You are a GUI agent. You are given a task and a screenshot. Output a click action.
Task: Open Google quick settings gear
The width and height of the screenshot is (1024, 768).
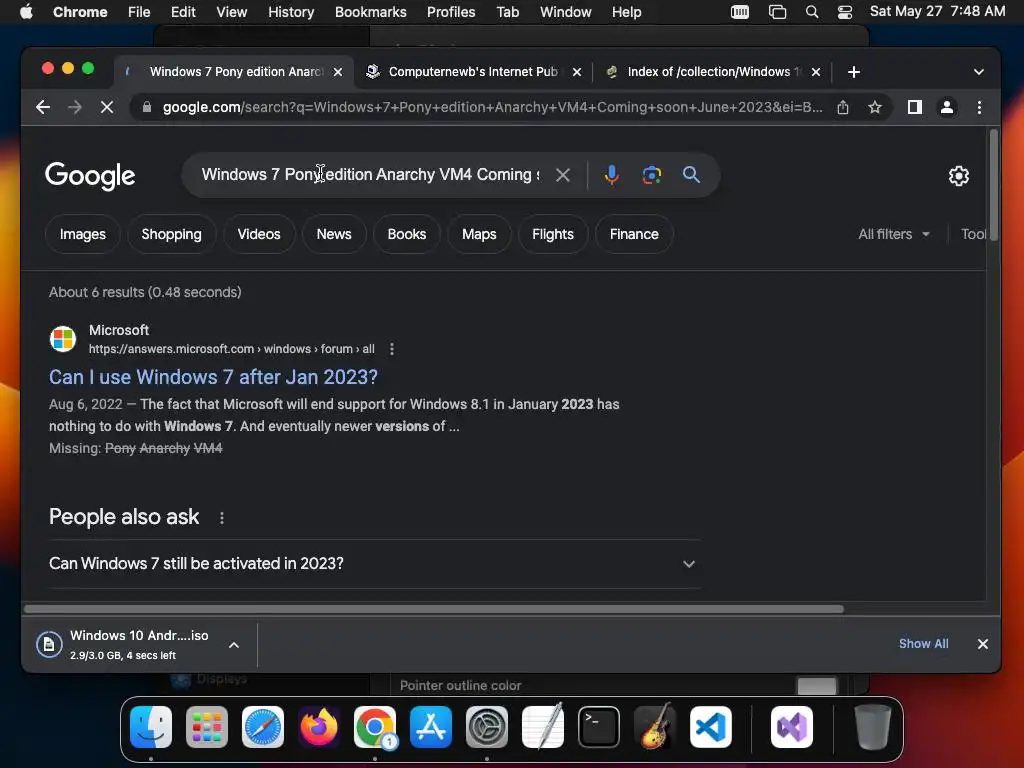959,176
